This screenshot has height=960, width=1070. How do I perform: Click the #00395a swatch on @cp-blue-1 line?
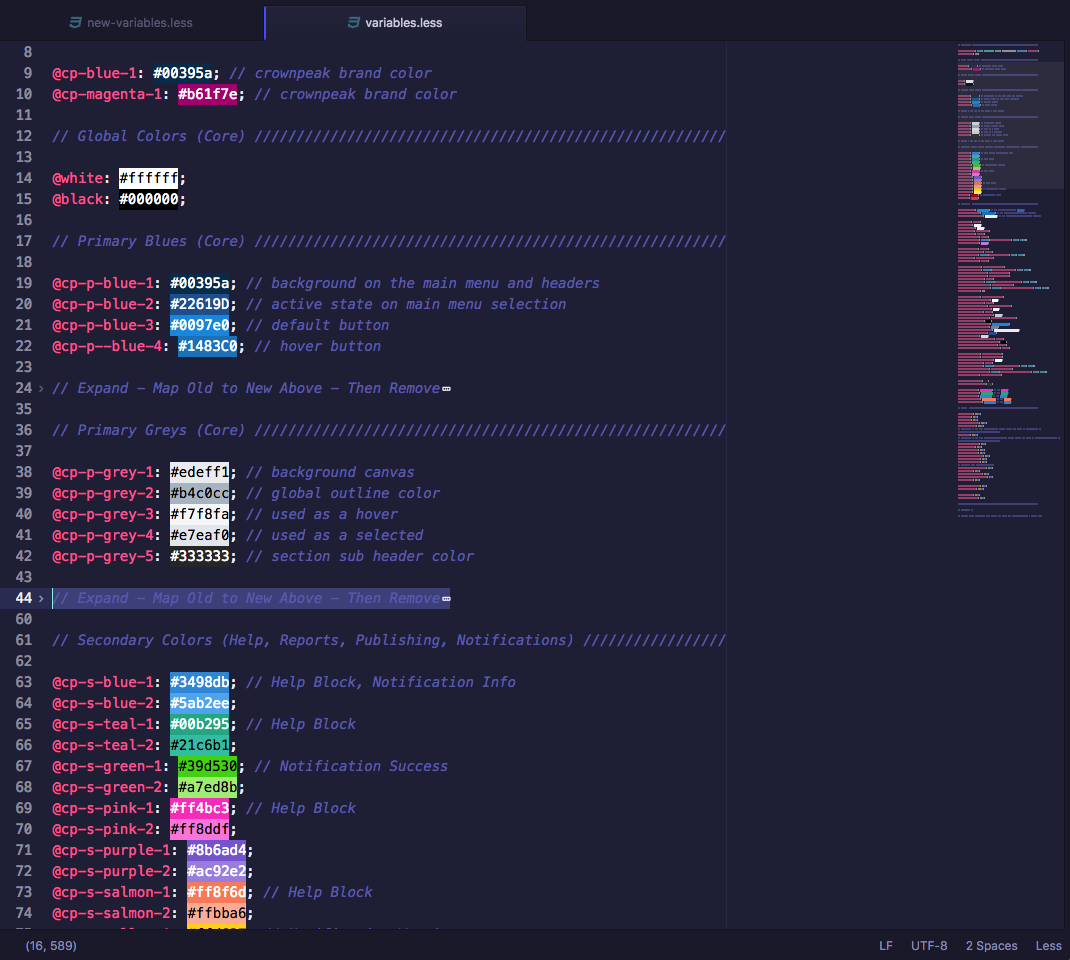click(x=182, y=73)
